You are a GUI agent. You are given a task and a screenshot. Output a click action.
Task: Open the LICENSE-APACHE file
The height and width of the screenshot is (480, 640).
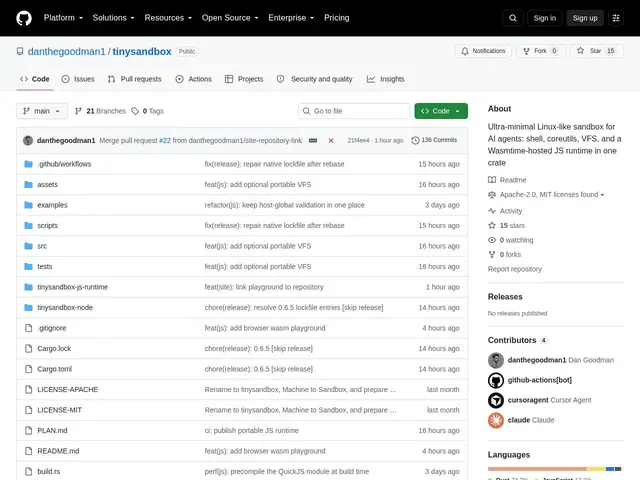coord(68,390)
